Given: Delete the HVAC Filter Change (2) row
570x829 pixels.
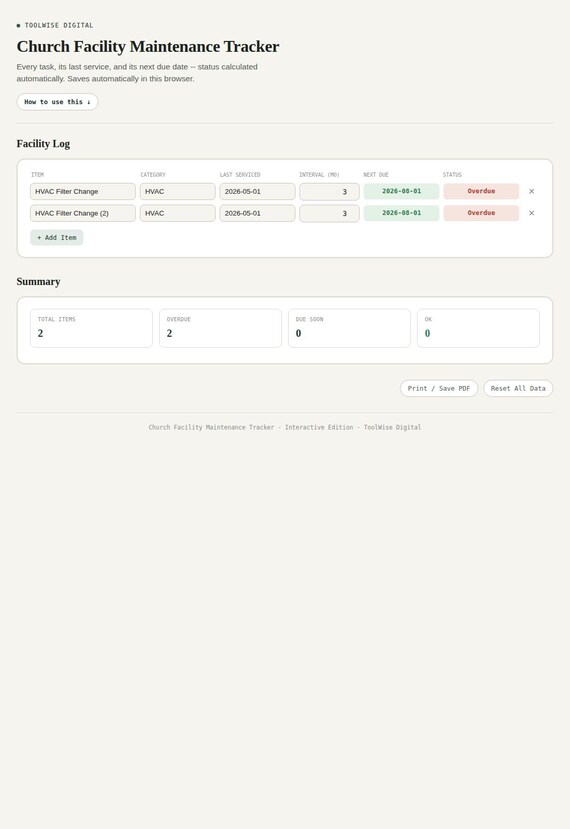Looking at the screenshot, I should click(531, 213).
